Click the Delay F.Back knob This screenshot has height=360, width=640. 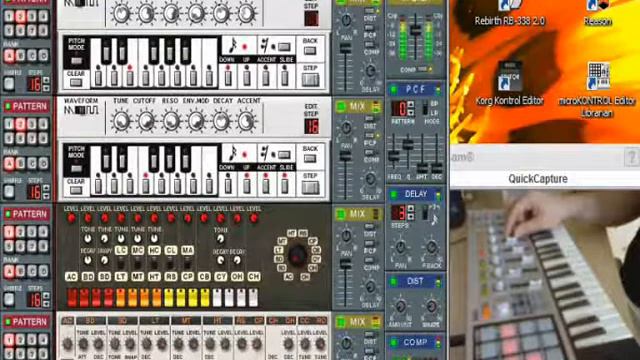(x=431, y=247)
